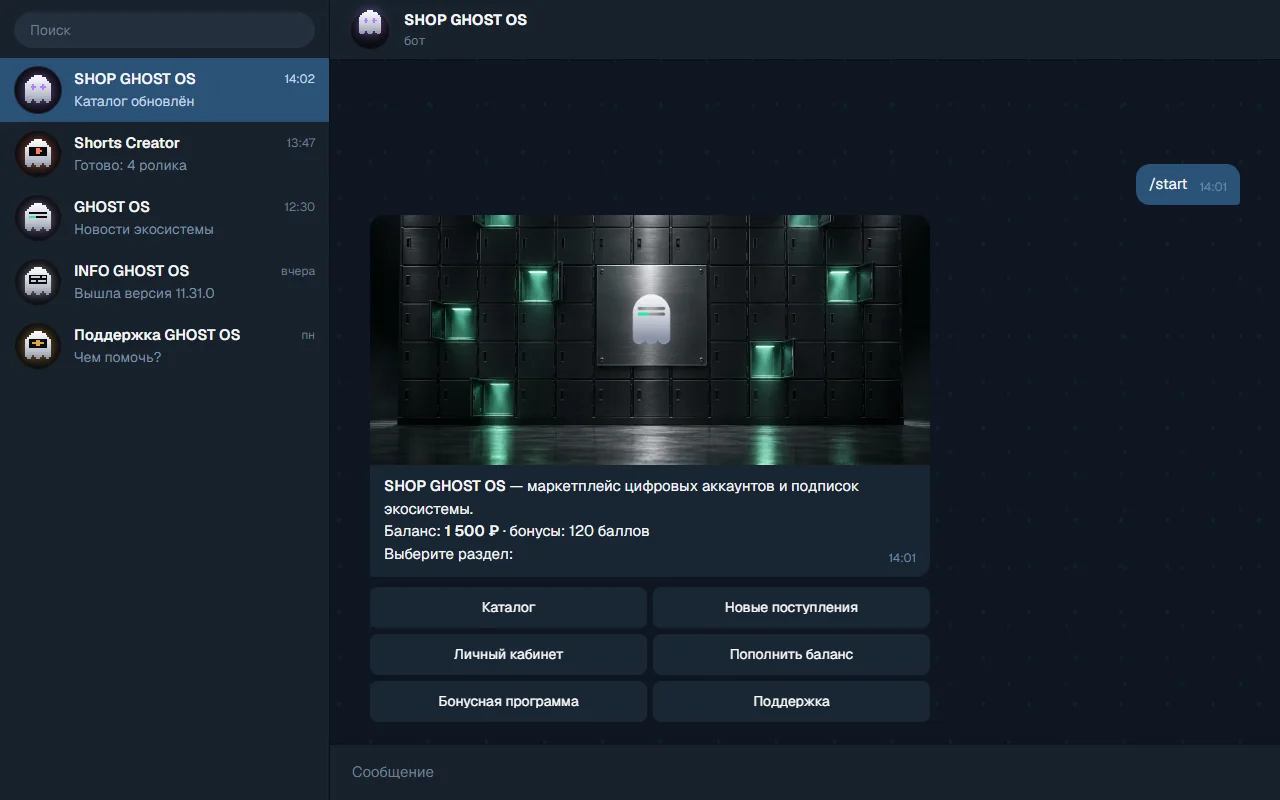The image size is (1280, 800).
Task: Click 'Готово: 4 ролика' preview text
Action: pyautogui.click(x=130, y=165)
